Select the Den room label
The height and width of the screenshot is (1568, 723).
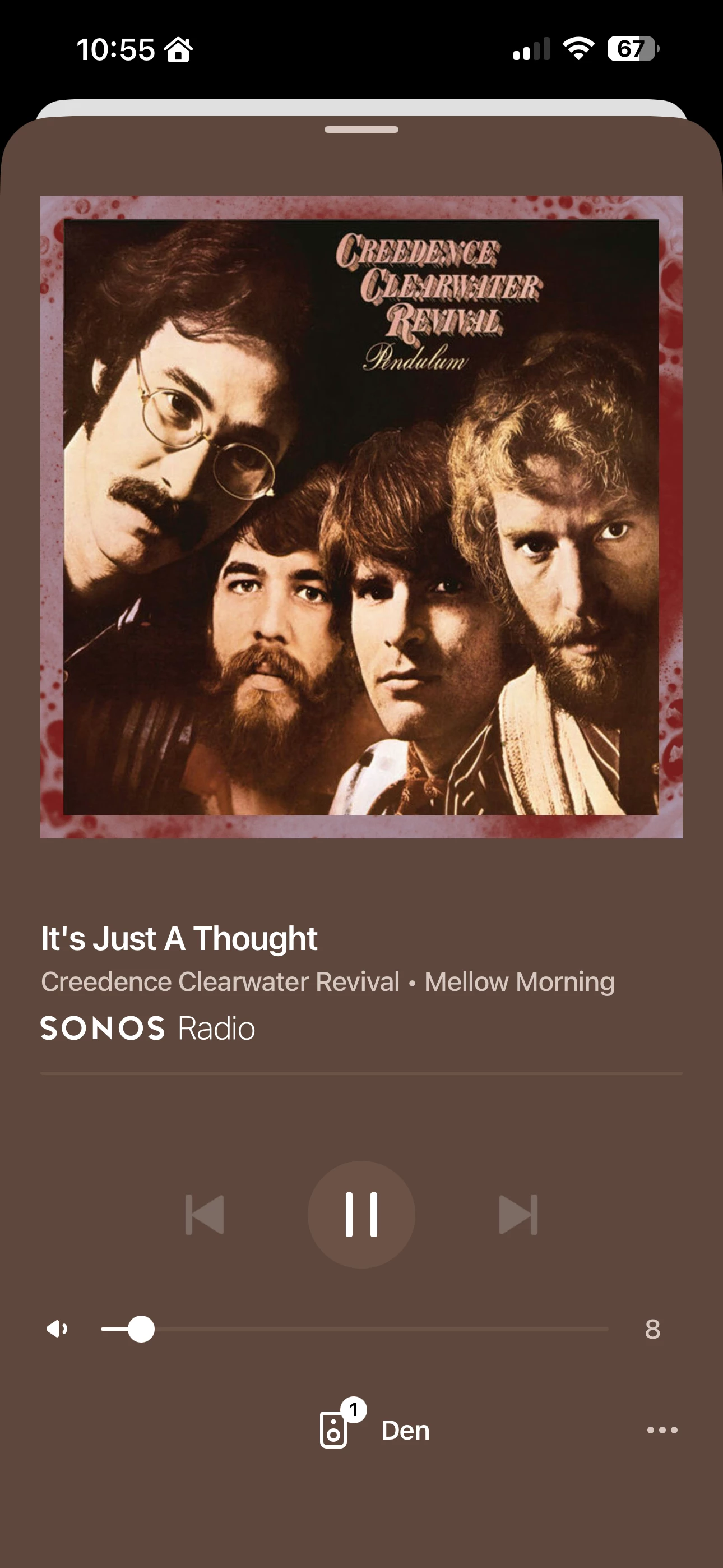pos(405,1431)
